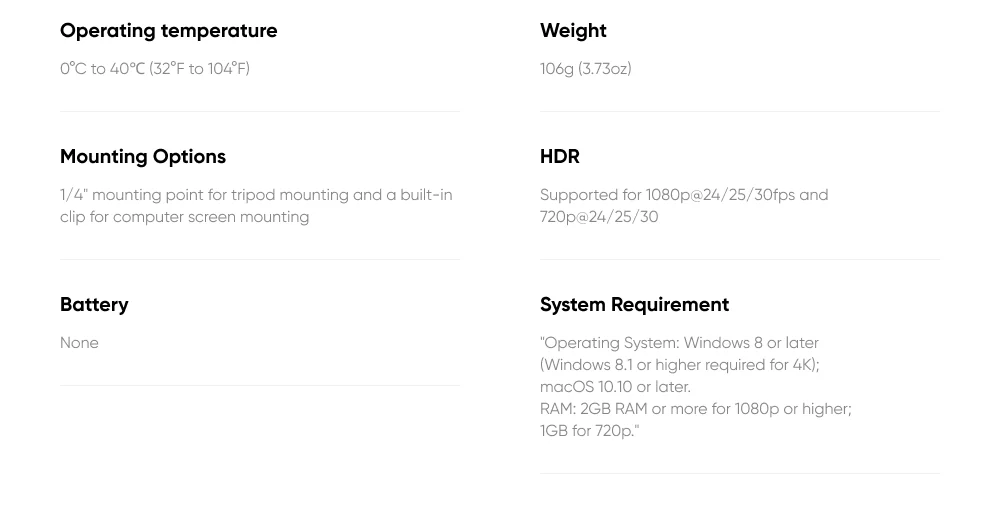The width and height of the screenshot is (1000, 518).
Task: Click the System Requirement heading
Action: point(634,305)
